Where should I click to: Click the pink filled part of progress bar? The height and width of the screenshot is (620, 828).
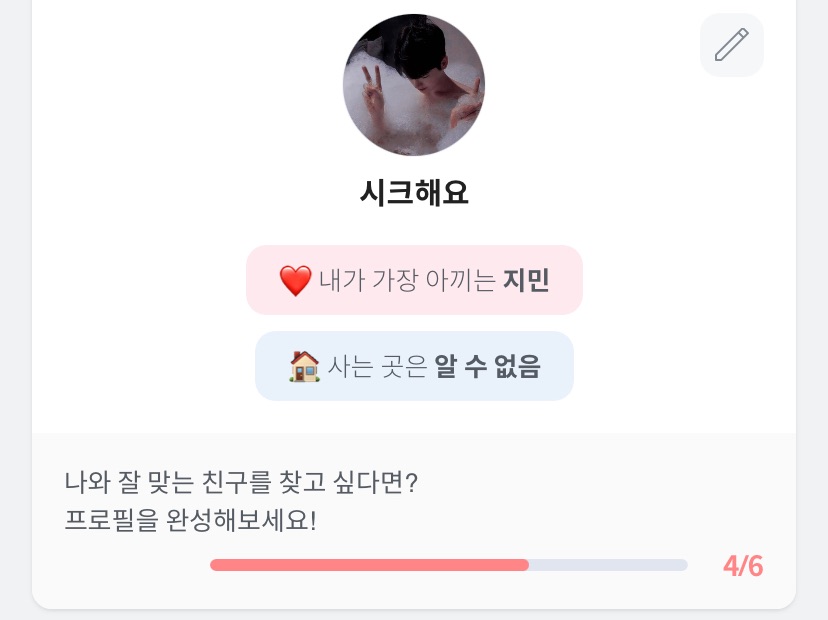pyautogui.click(x=370, y=565)
